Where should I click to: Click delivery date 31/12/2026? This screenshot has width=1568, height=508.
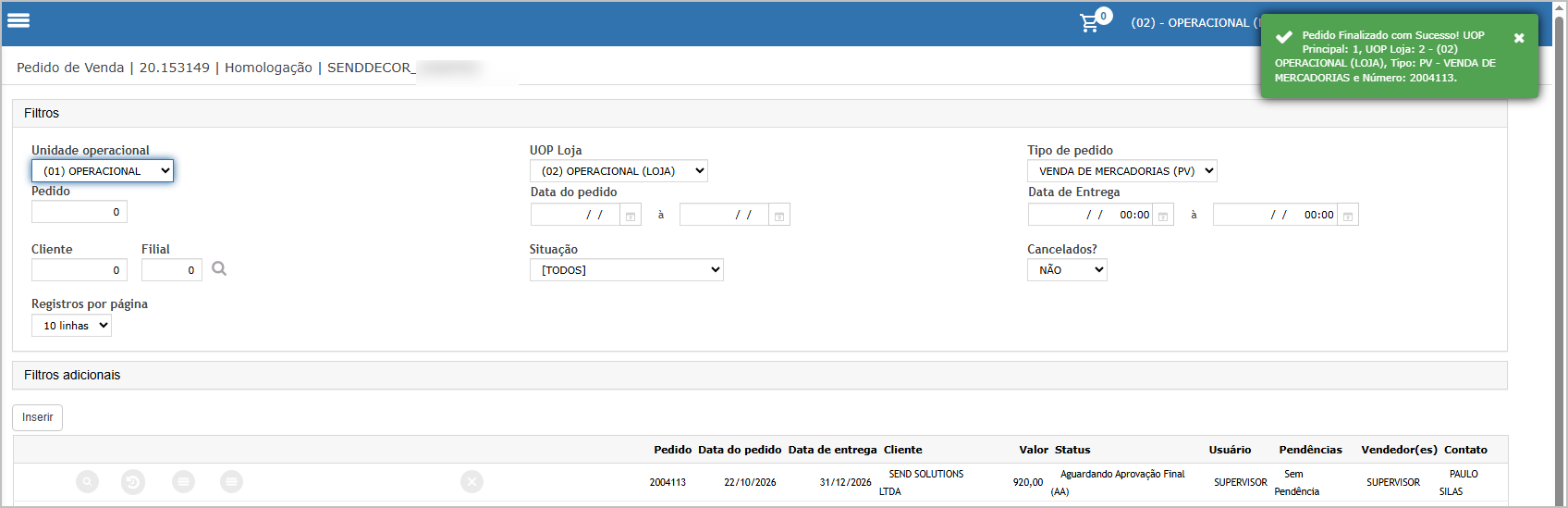(845, 483)
